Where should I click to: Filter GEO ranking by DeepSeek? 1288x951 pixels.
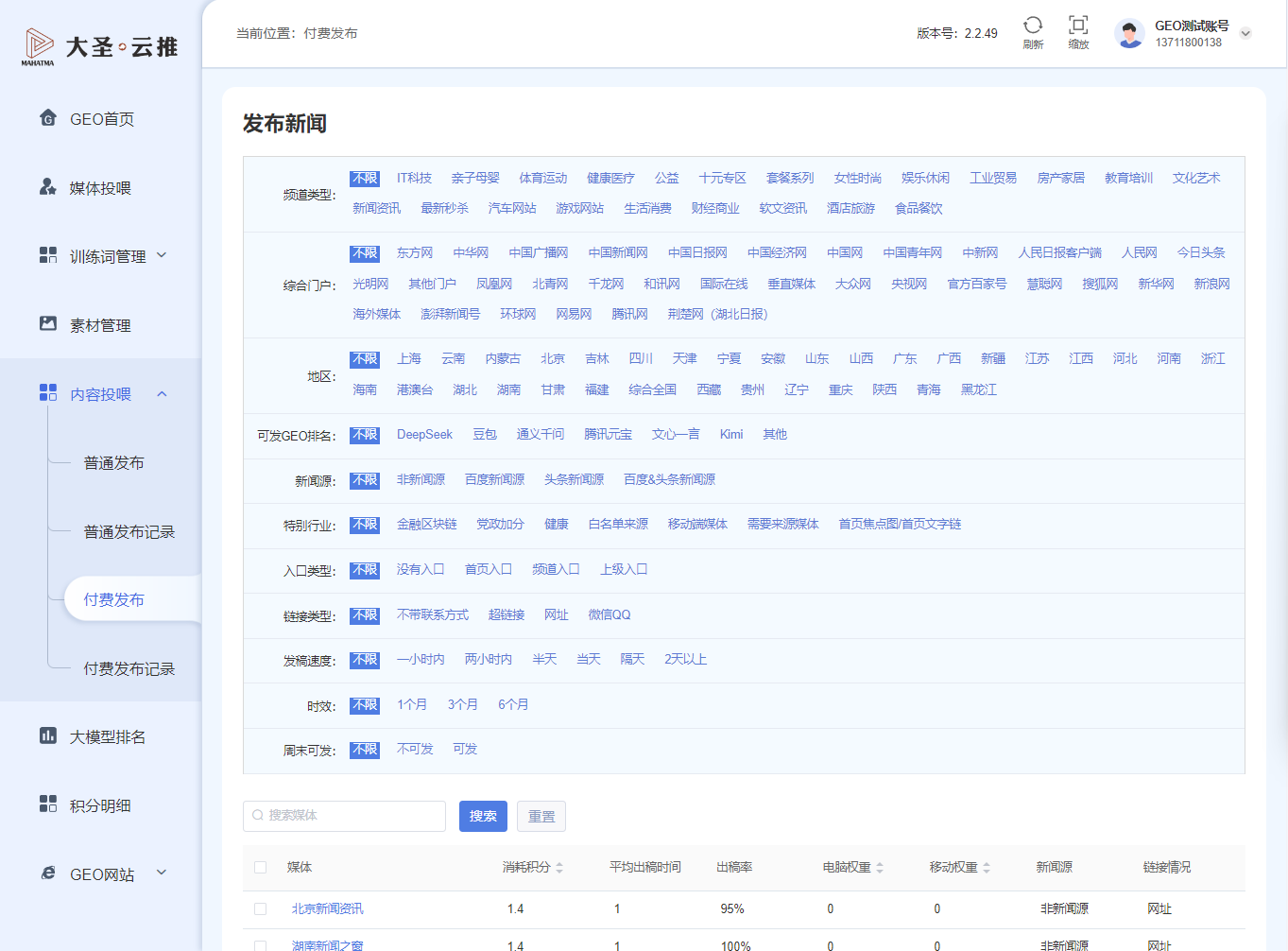pyautogui.click(x=424, y=435)
